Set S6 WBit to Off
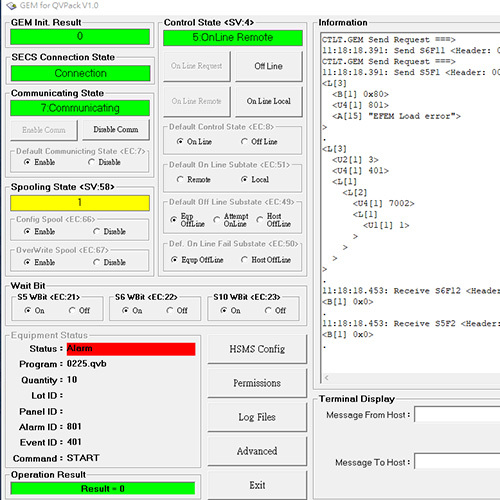This screenshot has width=500, height=500. 177,310
